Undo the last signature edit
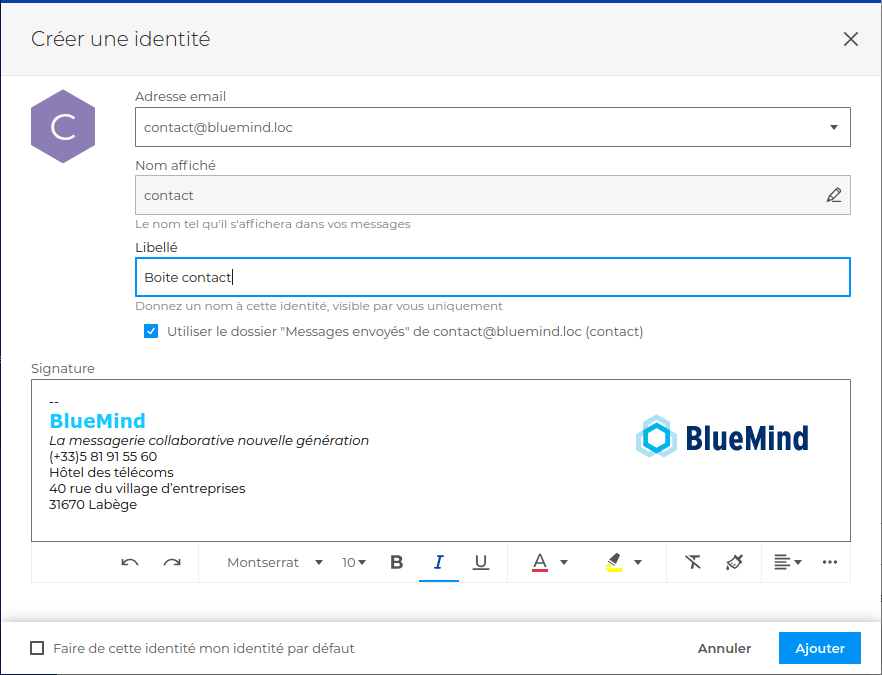 point(129,562)
